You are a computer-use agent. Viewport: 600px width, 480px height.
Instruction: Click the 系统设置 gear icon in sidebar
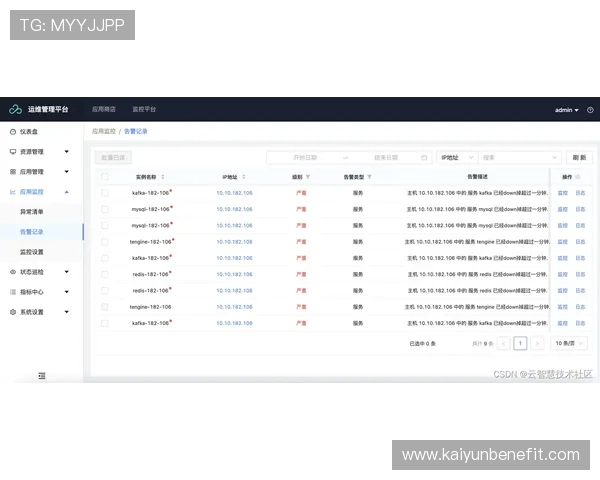(13, 312)
